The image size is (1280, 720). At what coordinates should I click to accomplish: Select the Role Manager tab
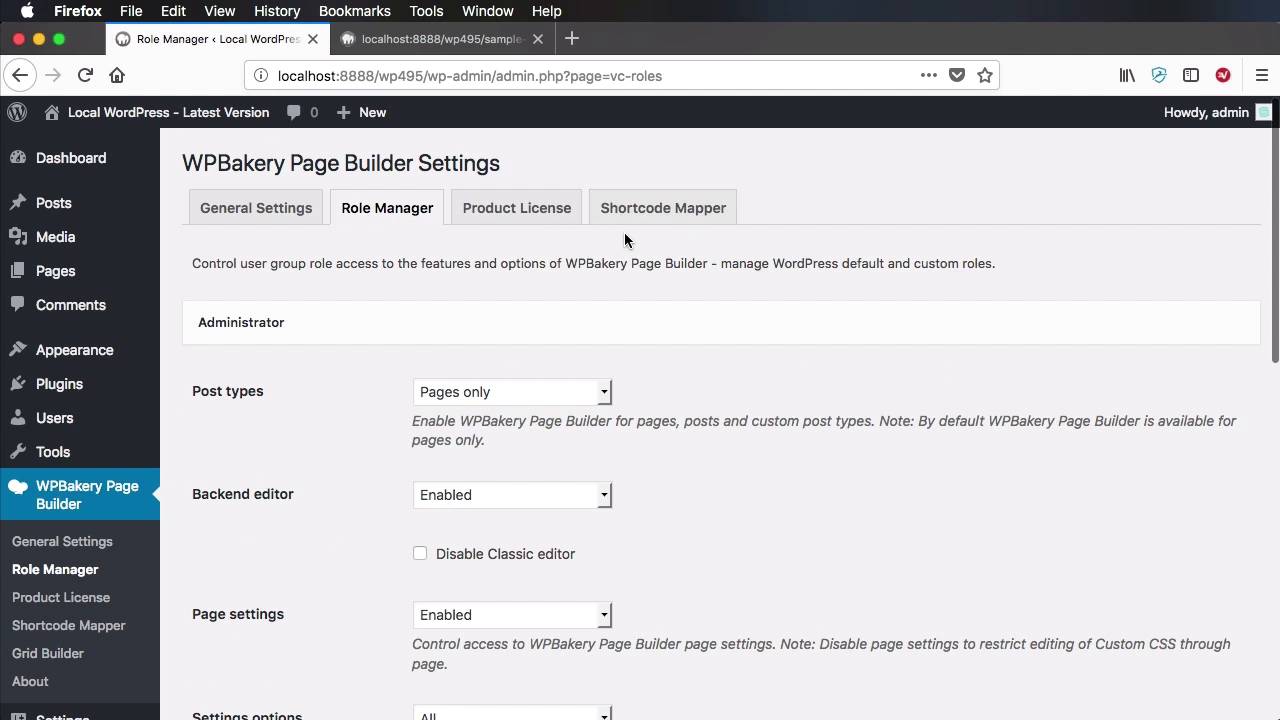click(x=387, y=208)
